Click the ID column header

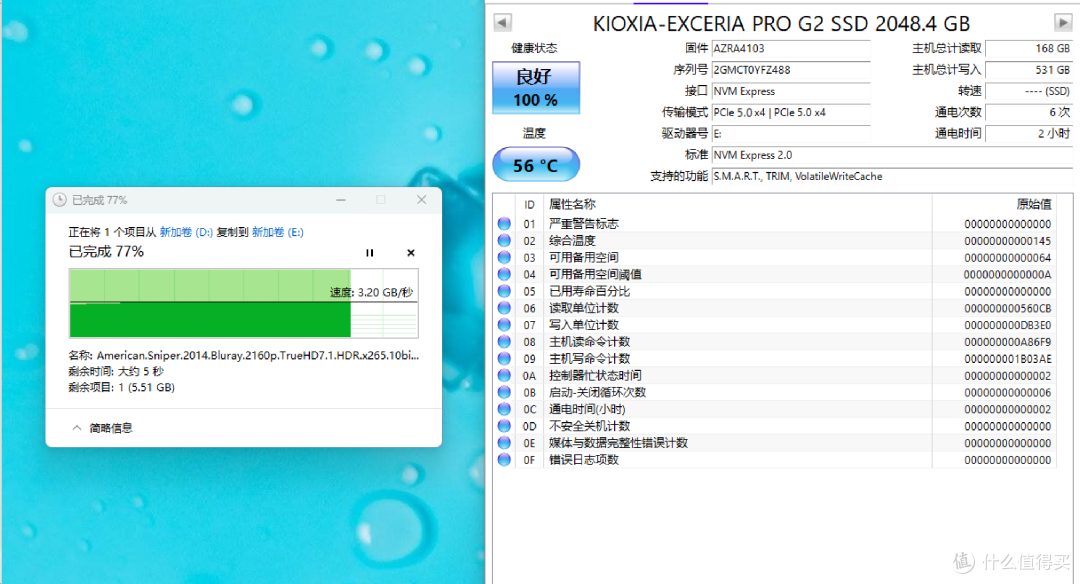pyautogui.click(x=529, y=205)
